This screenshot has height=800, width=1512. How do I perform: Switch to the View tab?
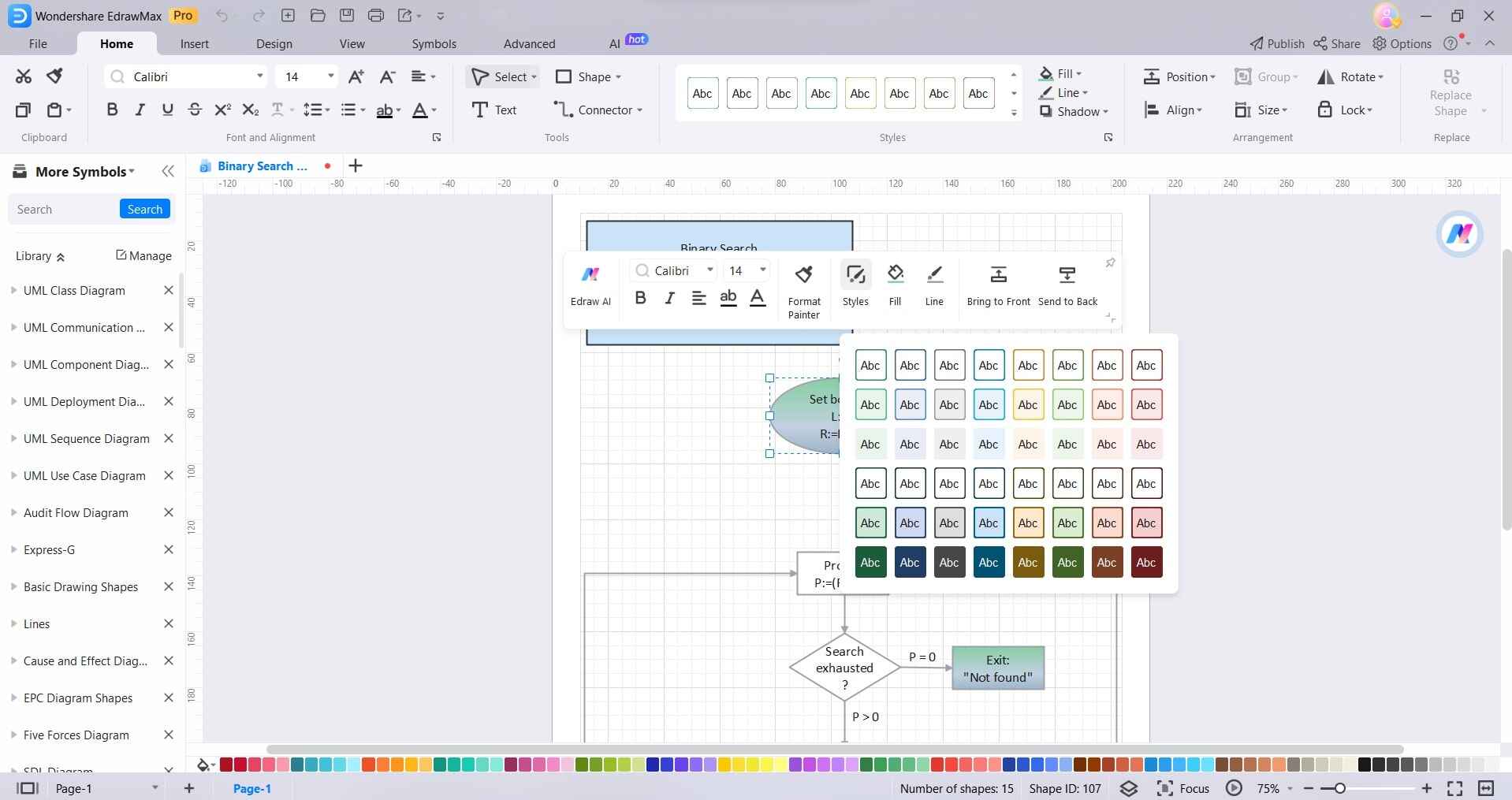tap(352, 43)
